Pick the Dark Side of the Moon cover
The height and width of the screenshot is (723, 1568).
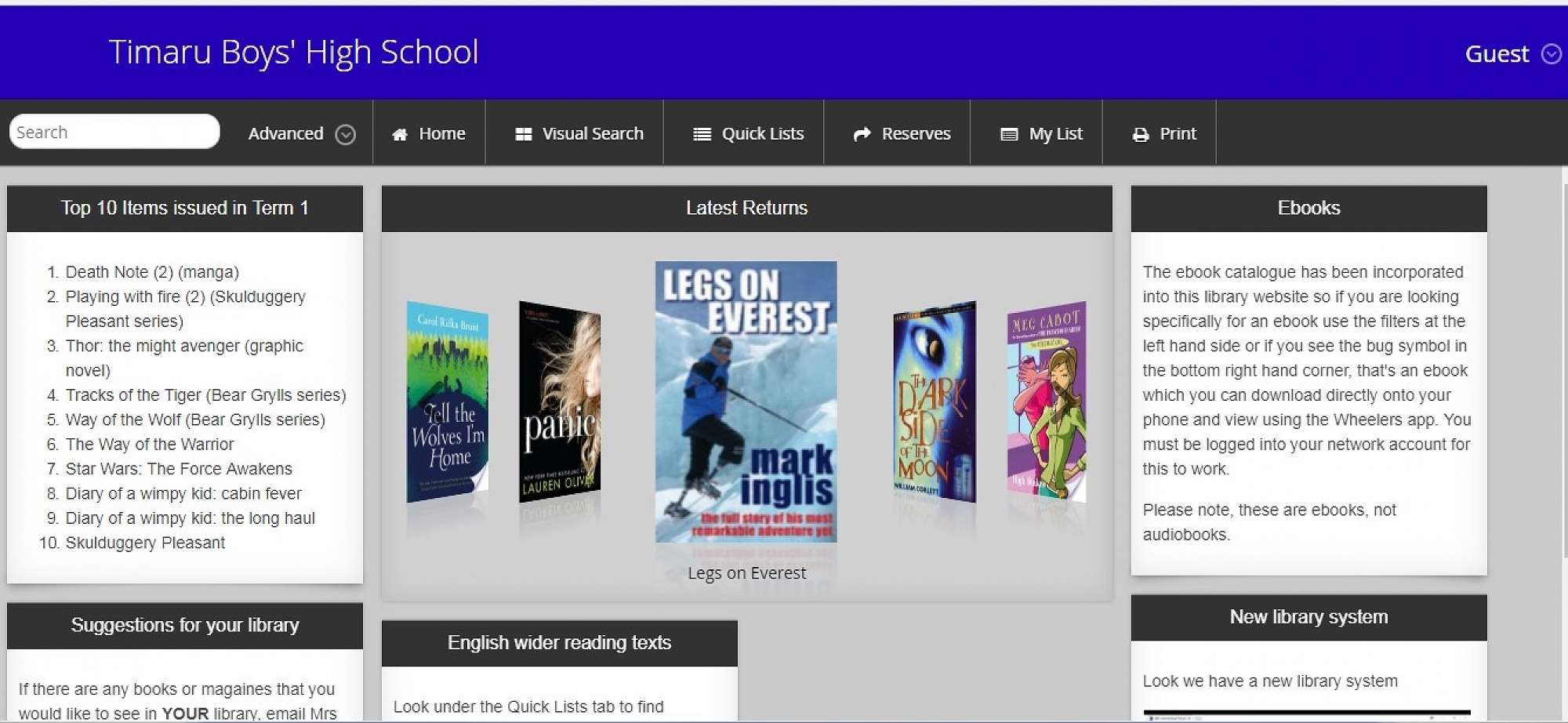[934, 401]
